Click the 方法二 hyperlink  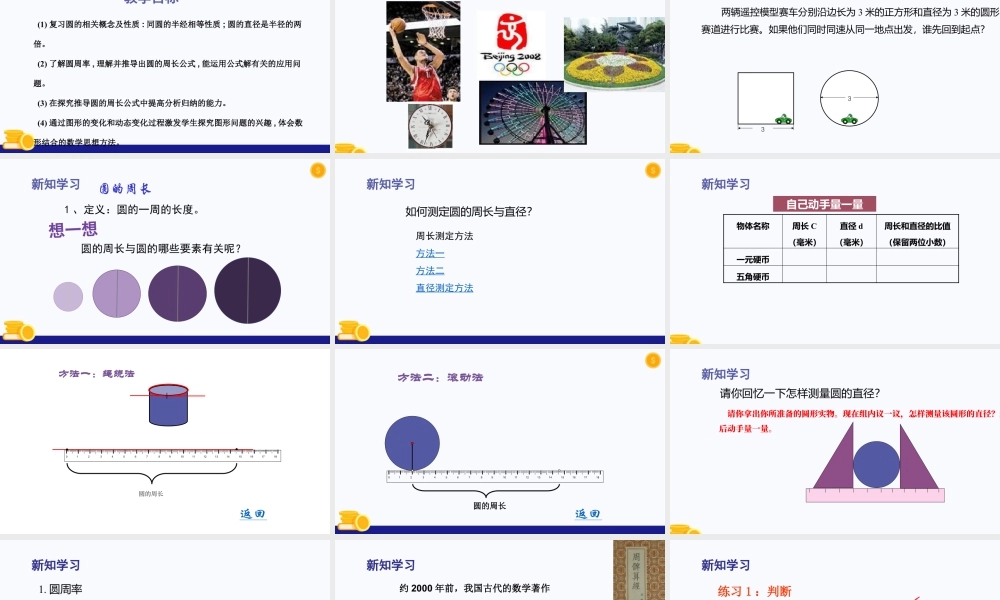click(x=429, y=270)
